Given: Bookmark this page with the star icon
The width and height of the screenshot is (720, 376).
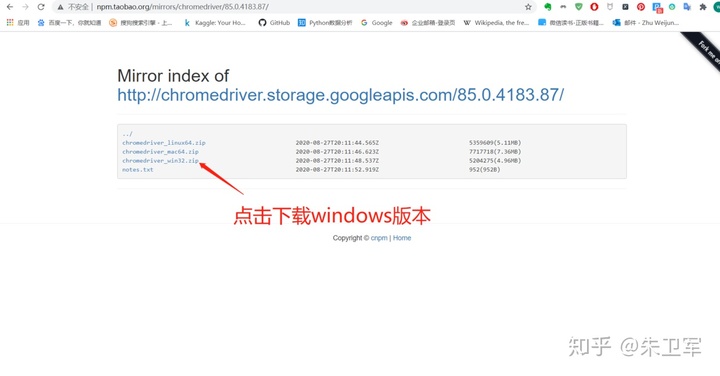Looking at the screenshot, I should pyautogui.click(x=528, y=7).
